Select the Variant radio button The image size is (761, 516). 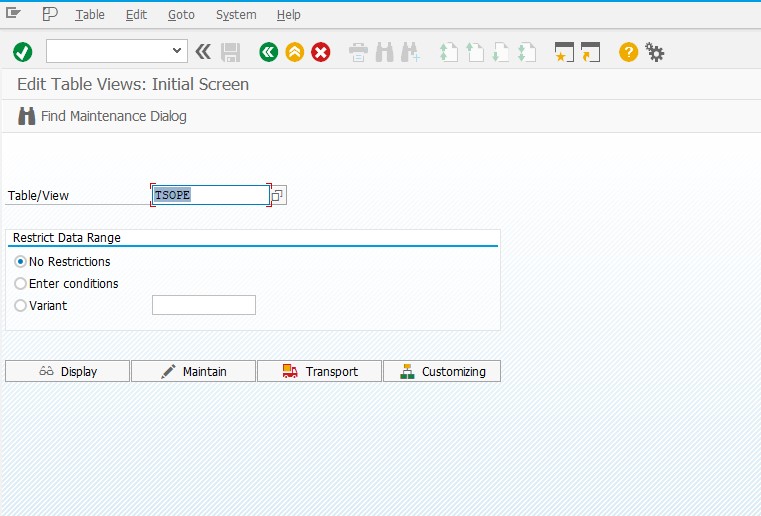pos(20,305)
